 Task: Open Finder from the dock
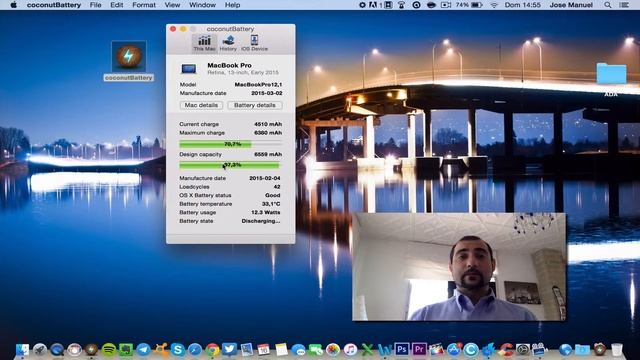tap(22, 349)
